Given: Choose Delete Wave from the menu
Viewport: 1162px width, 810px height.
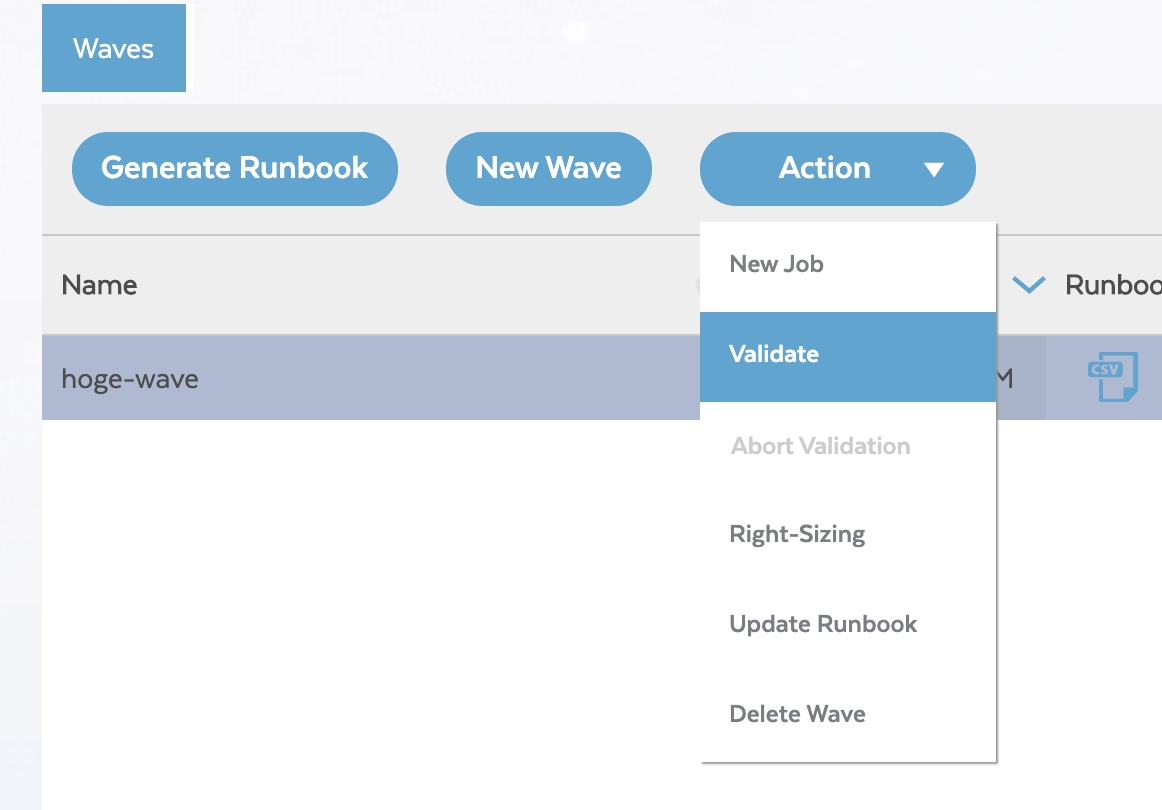Looking at the screenshot, I should point(848,714).
